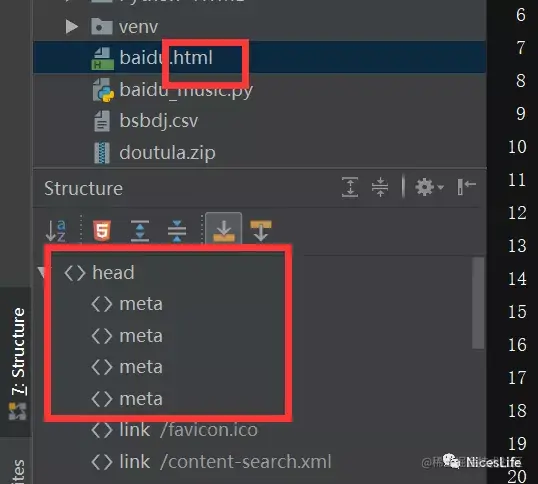Click the Python icon of baidu_music.py
Viewport: 538px width, 484px height.
tap(103, 90)
